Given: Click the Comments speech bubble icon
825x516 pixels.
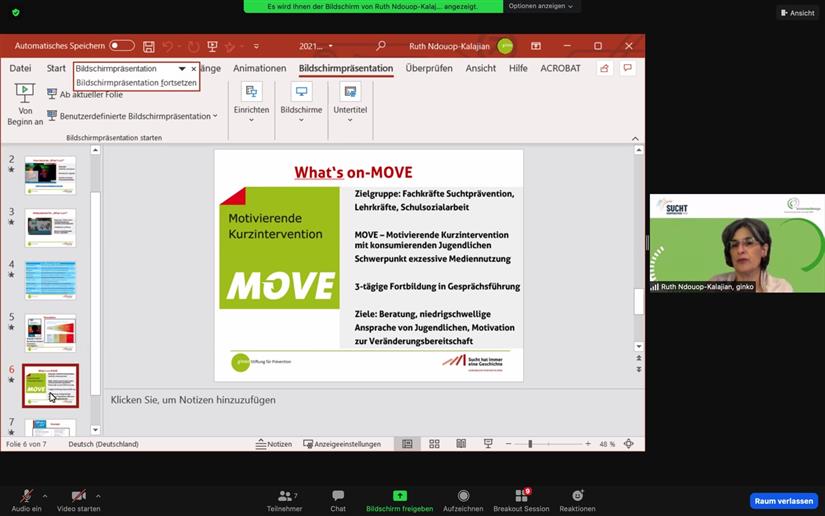Looking at the screenshot, I should (627, 68).
